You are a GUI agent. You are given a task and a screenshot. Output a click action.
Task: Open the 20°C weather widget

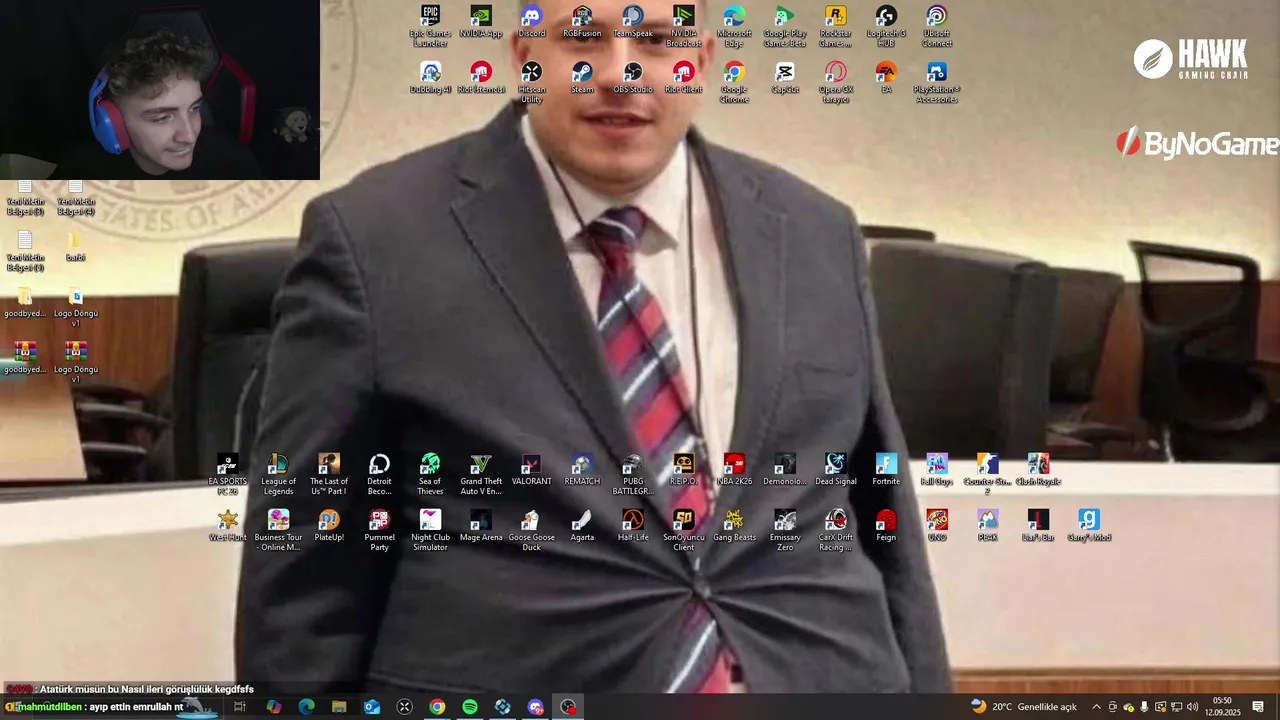click(x=1023, y=707)
